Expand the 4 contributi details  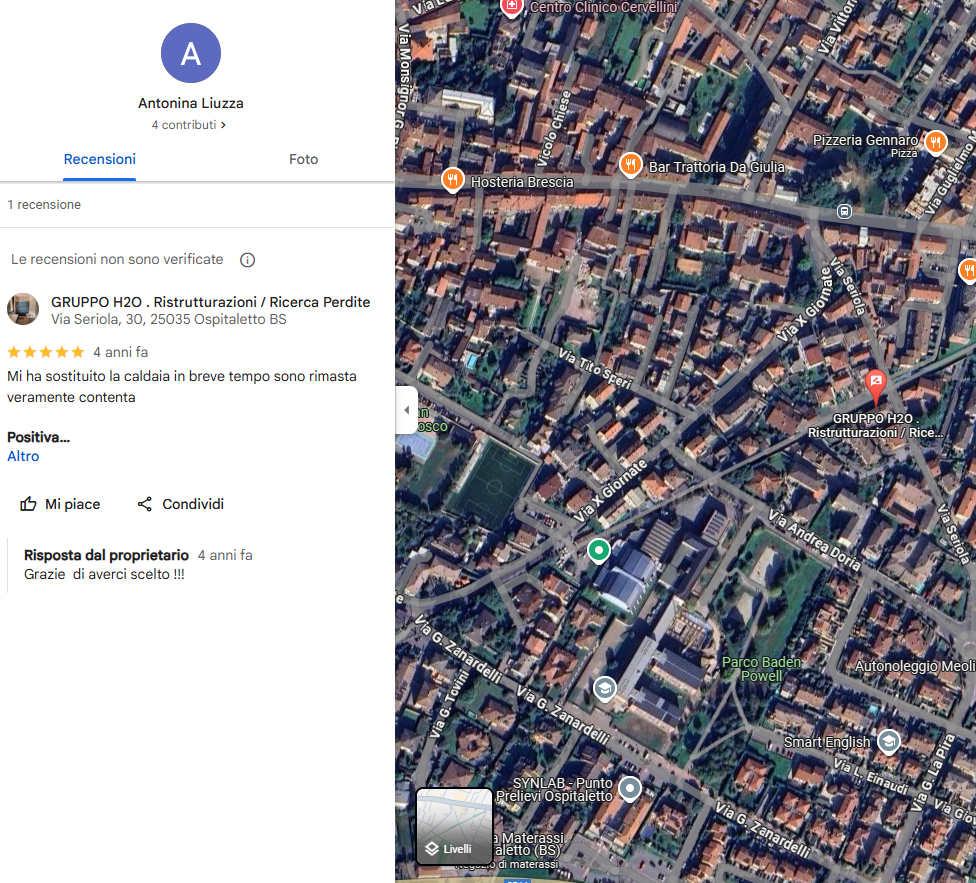pyautogui.click(x=189, y=125)
